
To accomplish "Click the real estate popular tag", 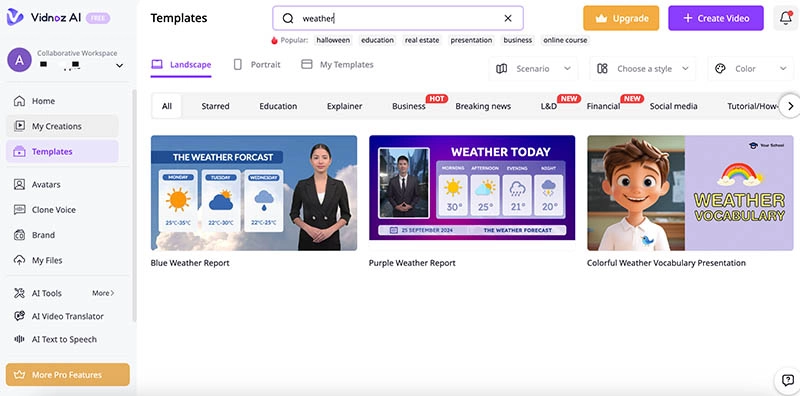I will [x=422, y=40].
